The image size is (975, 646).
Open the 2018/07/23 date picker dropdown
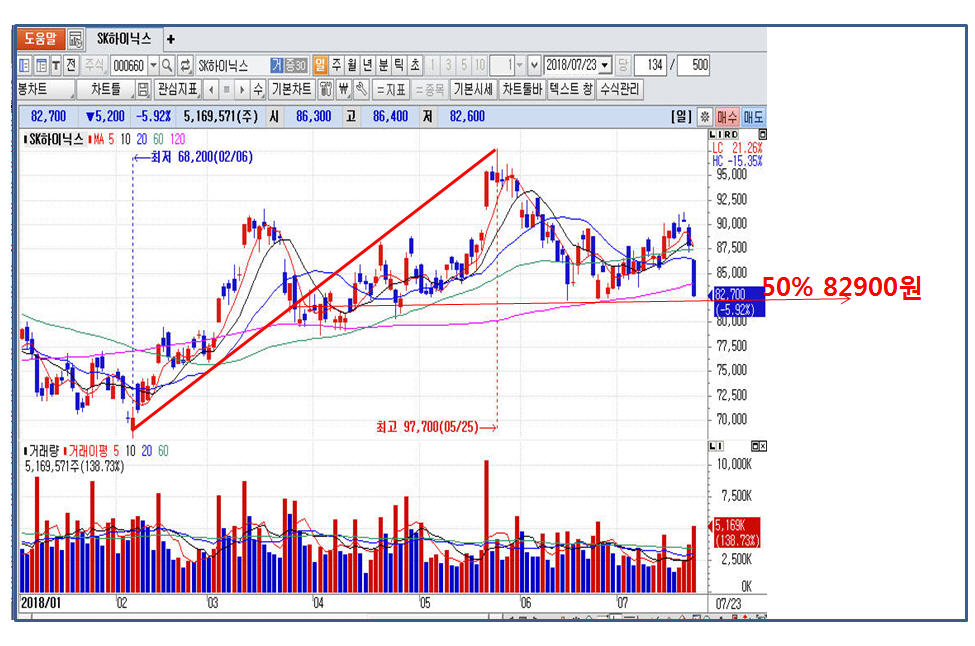[605, 65]
